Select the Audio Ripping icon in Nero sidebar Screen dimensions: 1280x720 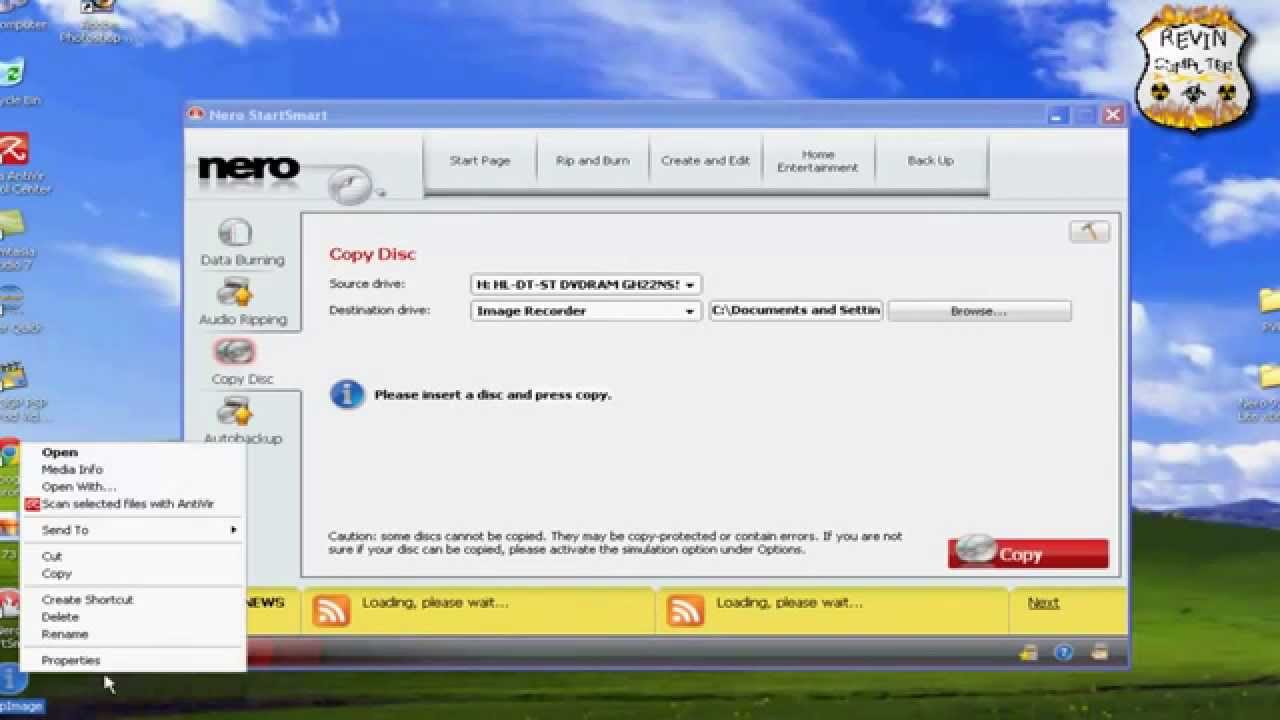click(235, 293)
